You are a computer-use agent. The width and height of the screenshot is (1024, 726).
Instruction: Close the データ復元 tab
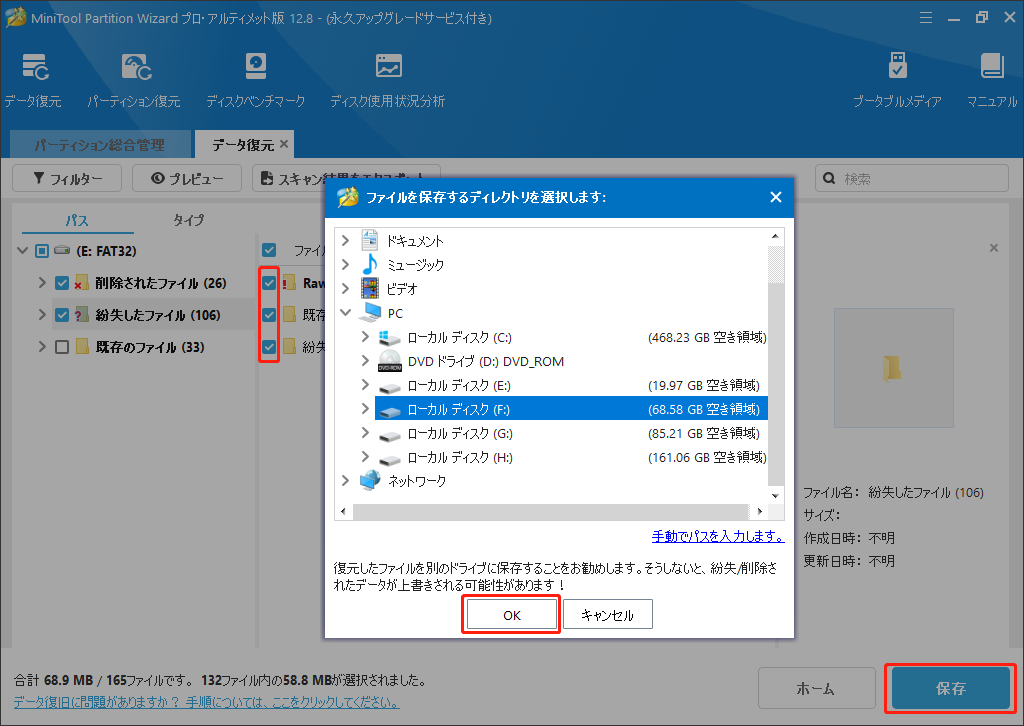(284, 144)
